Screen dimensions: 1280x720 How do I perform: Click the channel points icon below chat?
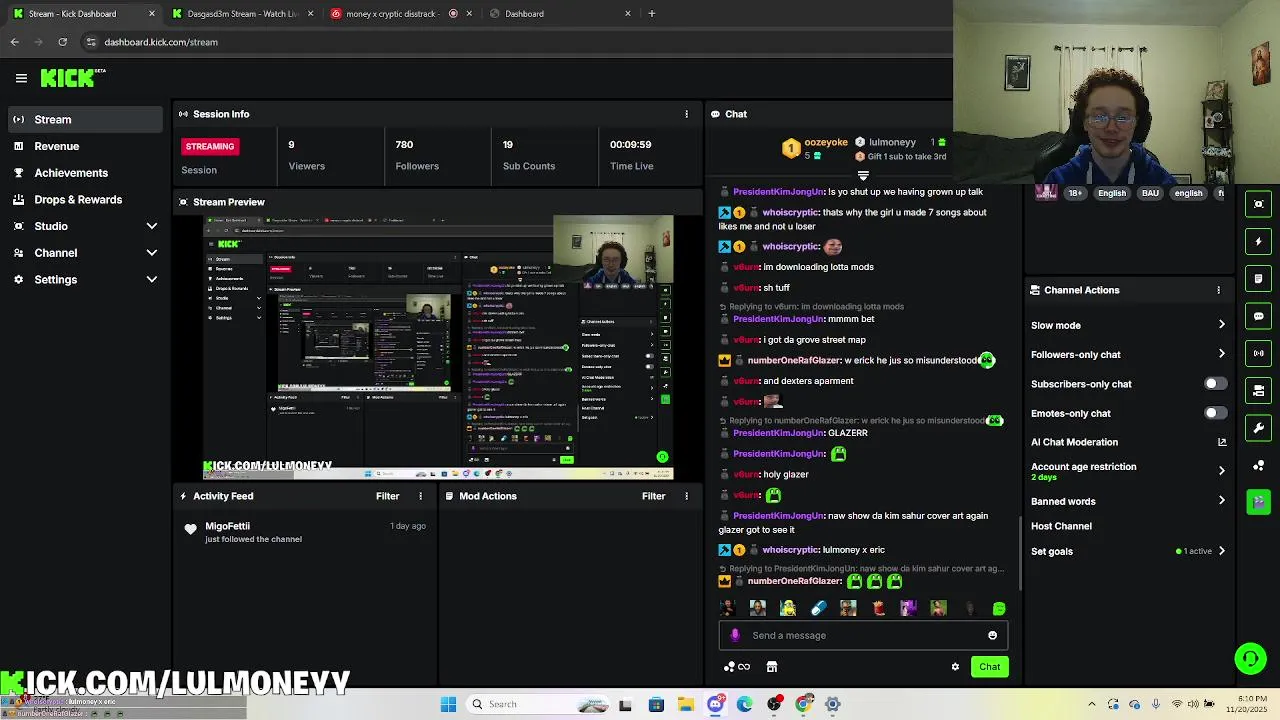[737, 667]
